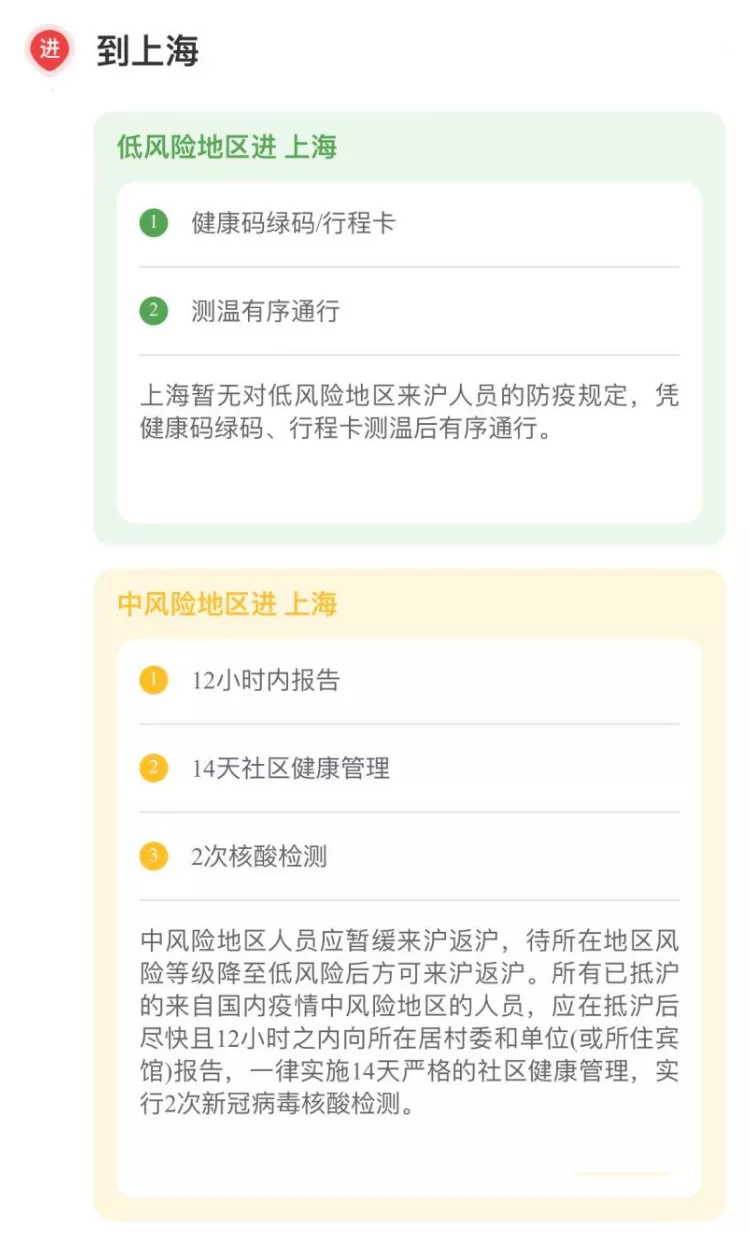Image resolution: width=750 pixels, height=1233 pixels.
Task: Select the 到上海 page title
Action: pyautogui.click(x=147, y=50)
